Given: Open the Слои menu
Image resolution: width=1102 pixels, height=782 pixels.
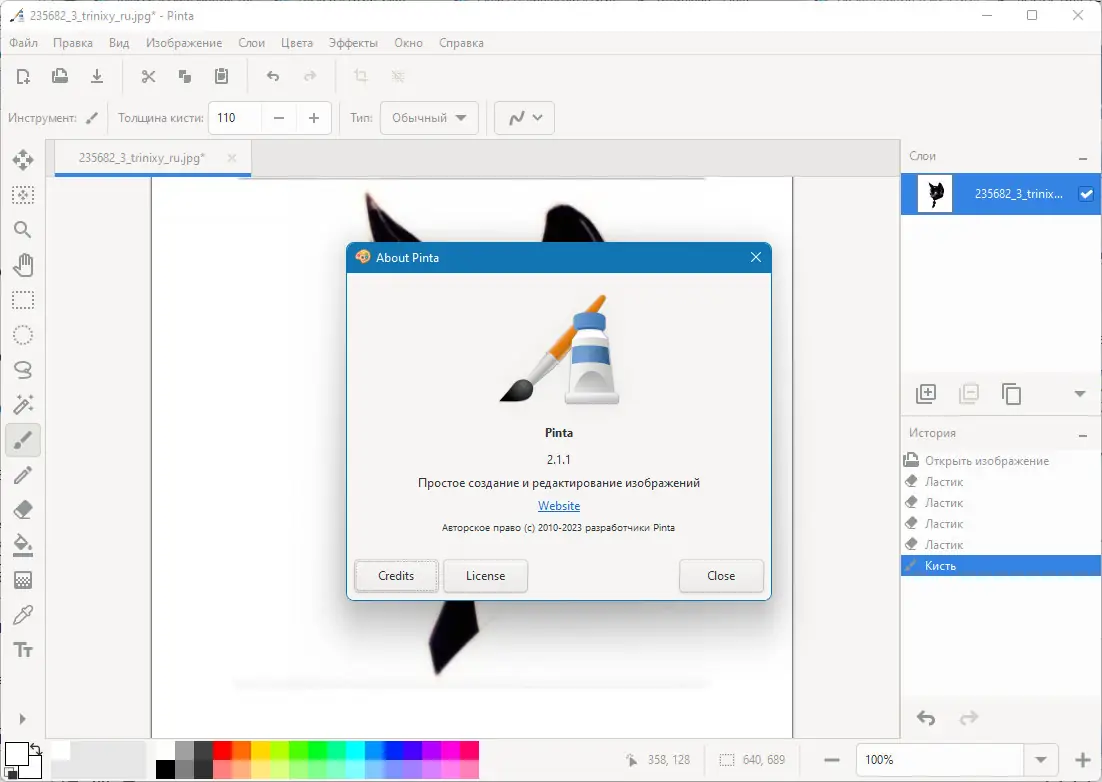Looking at the screenshot, I should coord(252,43).
